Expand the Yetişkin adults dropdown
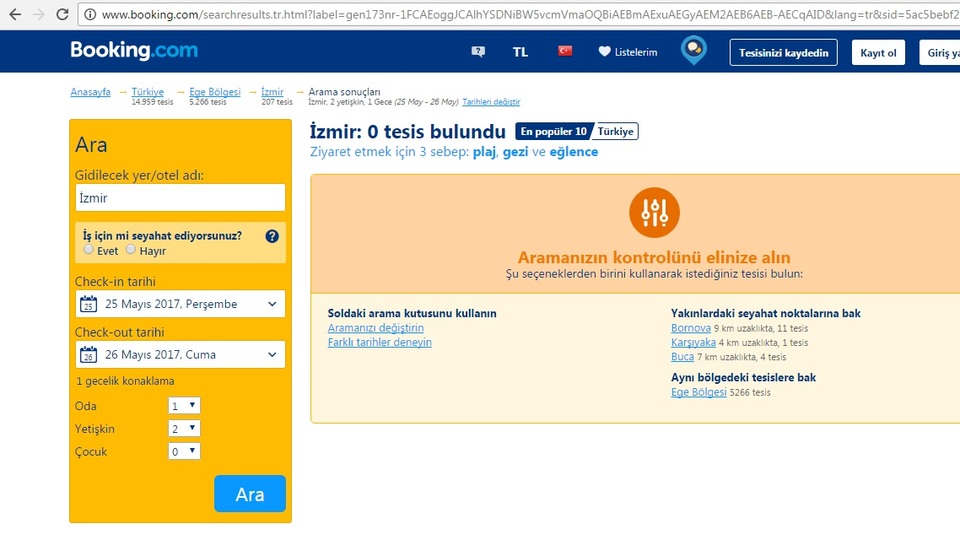This screenshot has width=960, height=540. (185, 429)
